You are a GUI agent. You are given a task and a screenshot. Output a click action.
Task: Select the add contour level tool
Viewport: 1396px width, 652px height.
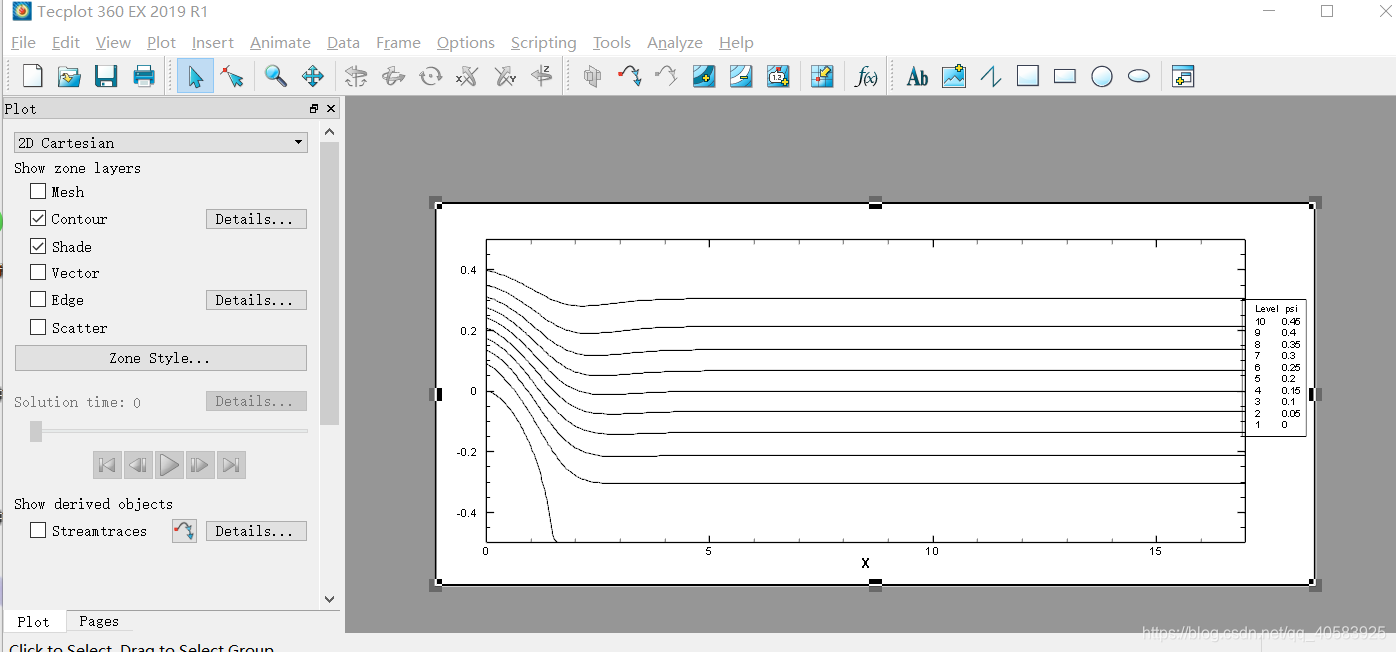click(704, 76)
